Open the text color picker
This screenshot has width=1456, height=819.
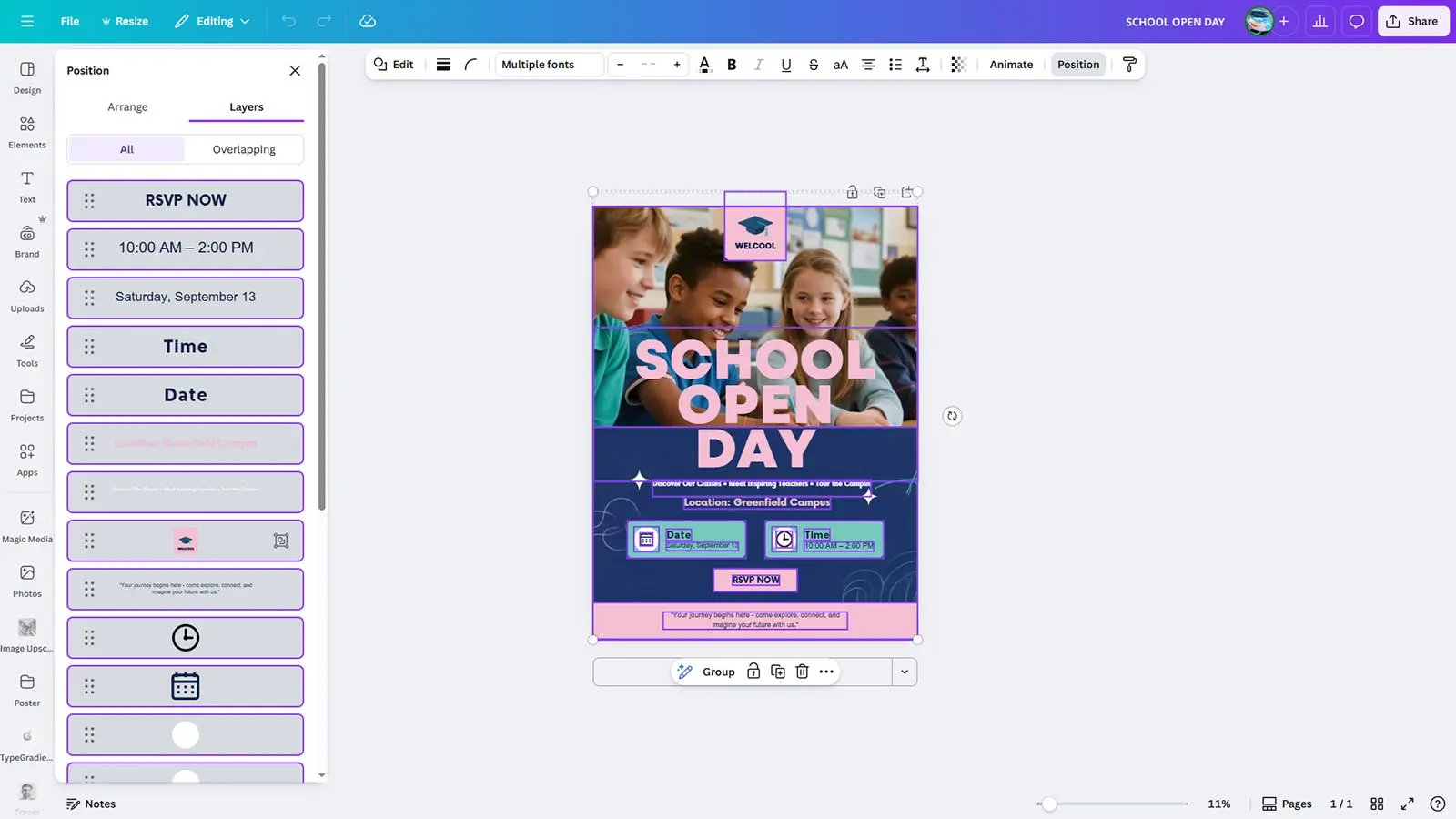point(704,65)
